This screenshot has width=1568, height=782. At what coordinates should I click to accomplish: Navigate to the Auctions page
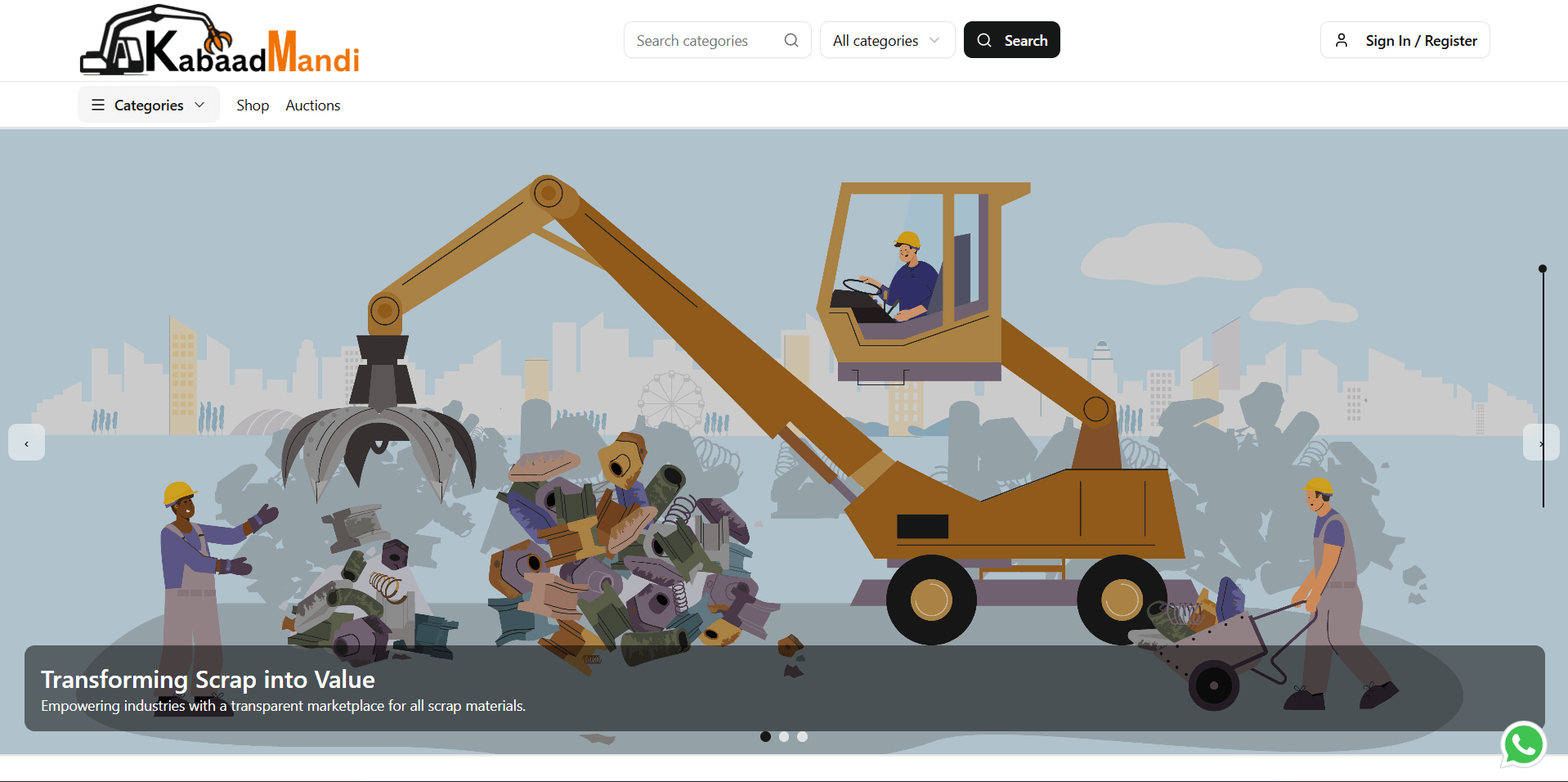[312, 105]
